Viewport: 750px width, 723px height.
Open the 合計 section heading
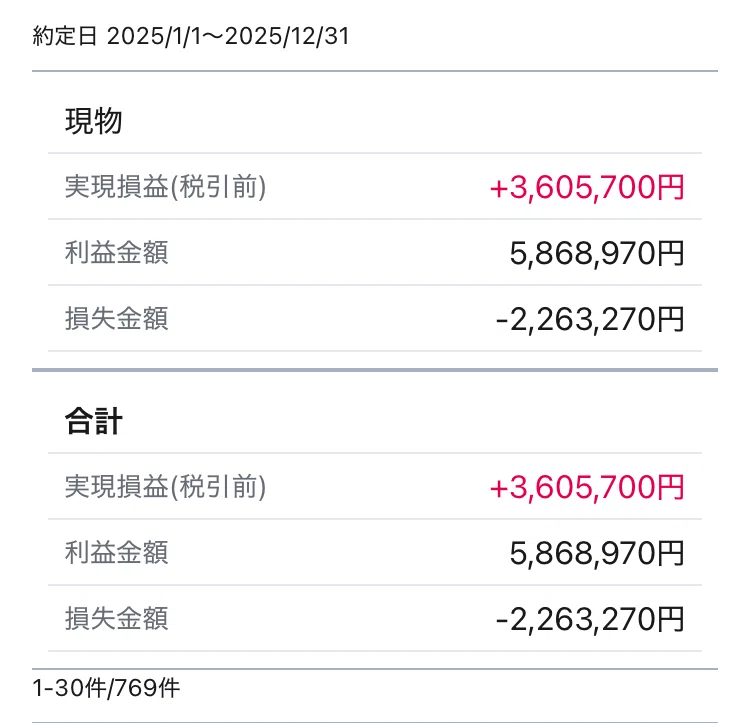pos(94,421)
